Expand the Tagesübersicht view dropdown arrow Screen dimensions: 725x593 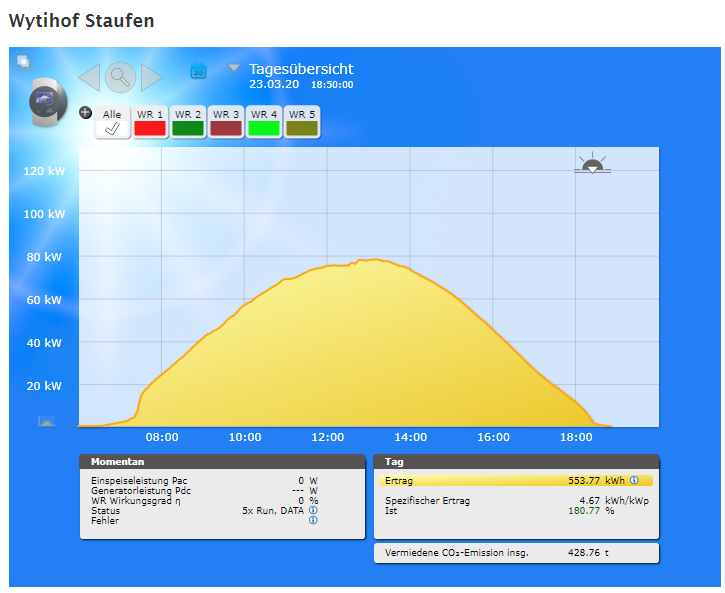tap(233, 68)
